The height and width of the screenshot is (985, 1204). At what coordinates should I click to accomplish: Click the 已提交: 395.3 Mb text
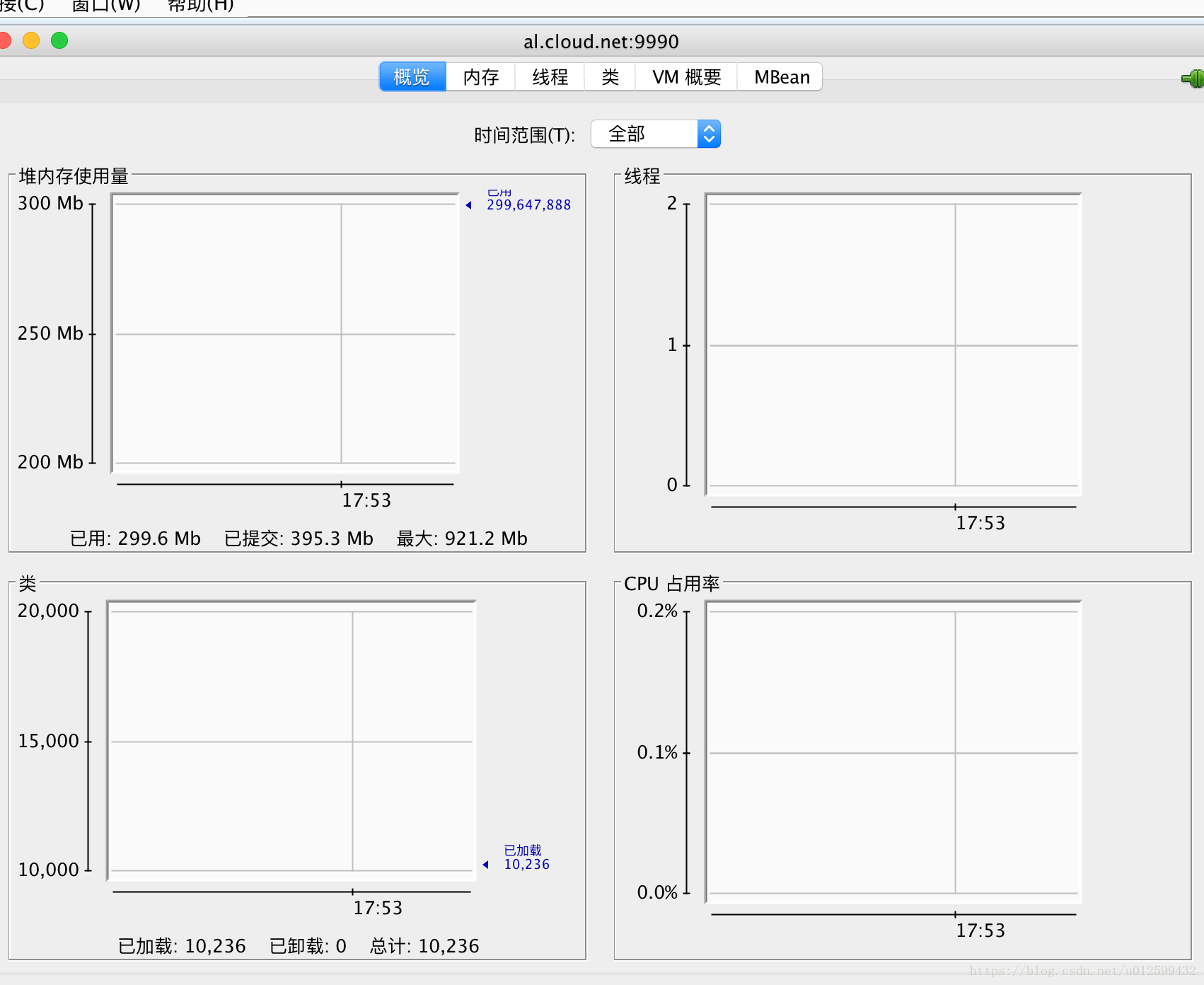click(x=299, y=538)
